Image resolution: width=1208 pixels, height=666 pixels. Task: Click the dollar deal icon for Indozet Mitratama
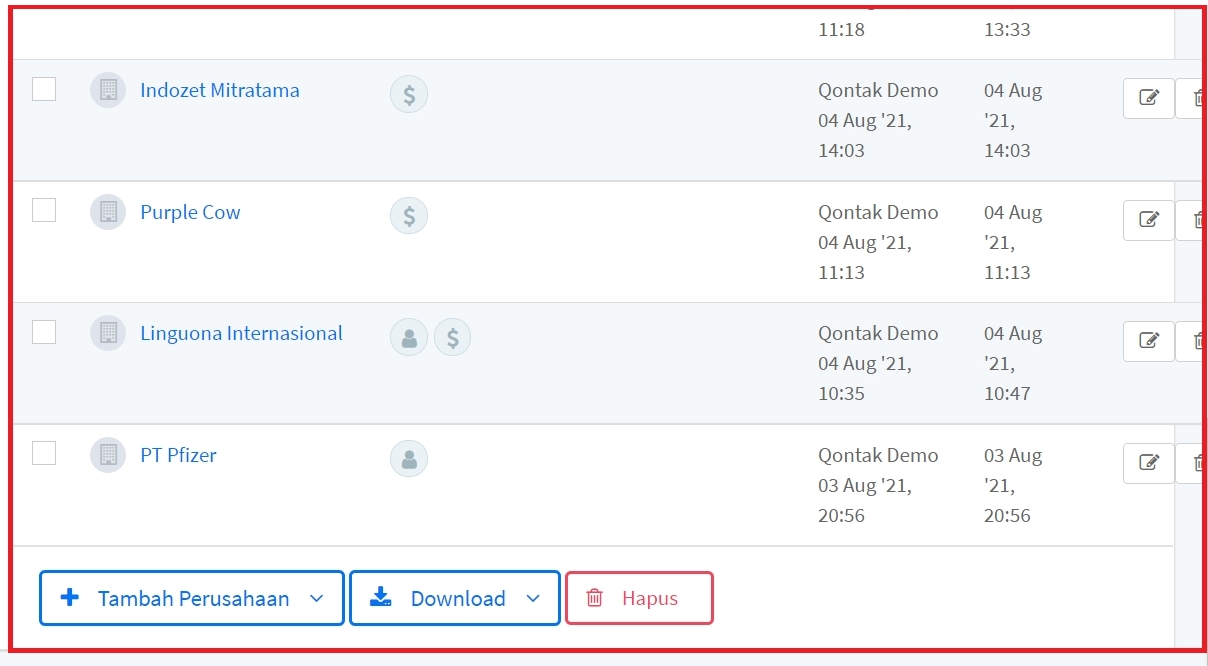coord(408,95)
